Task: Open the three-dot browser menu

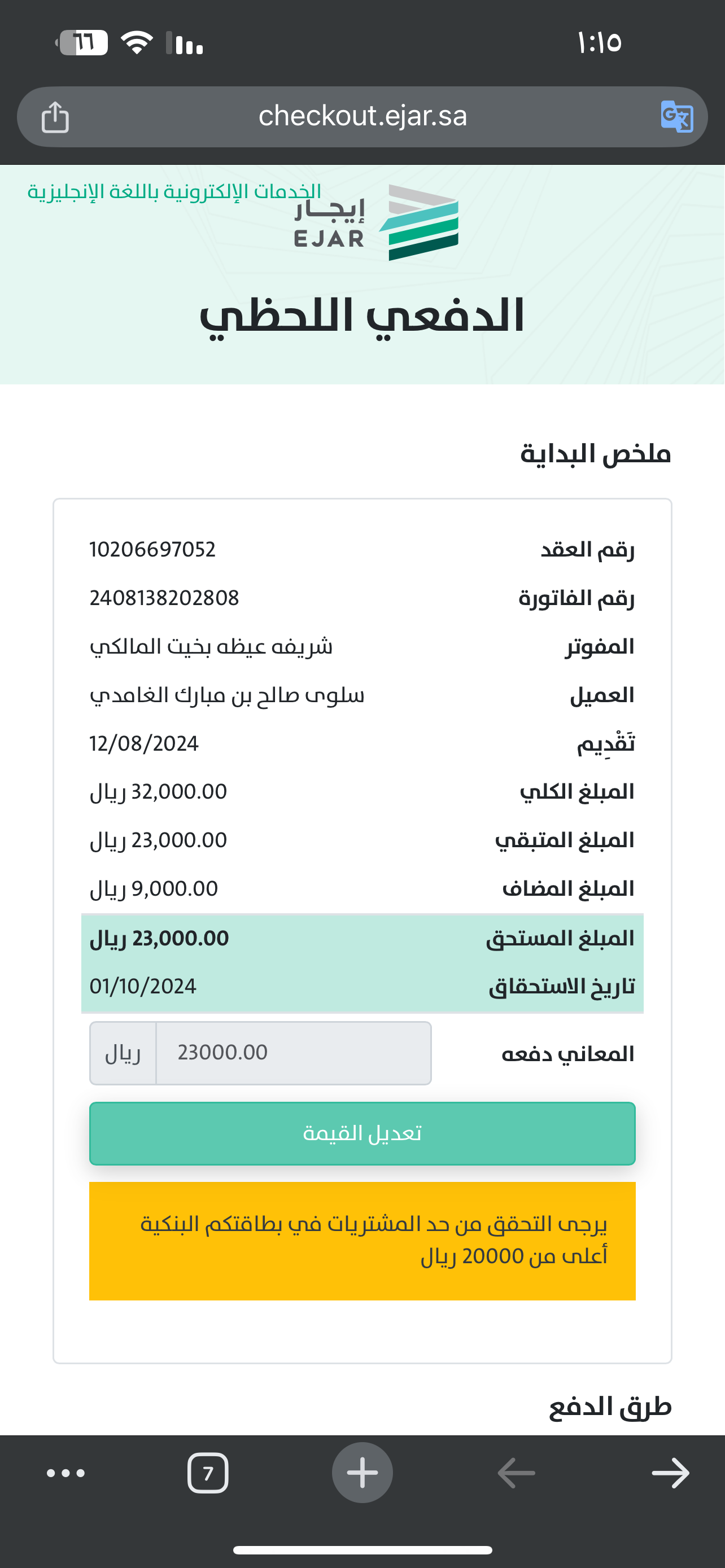Action: pos(65,1473)
